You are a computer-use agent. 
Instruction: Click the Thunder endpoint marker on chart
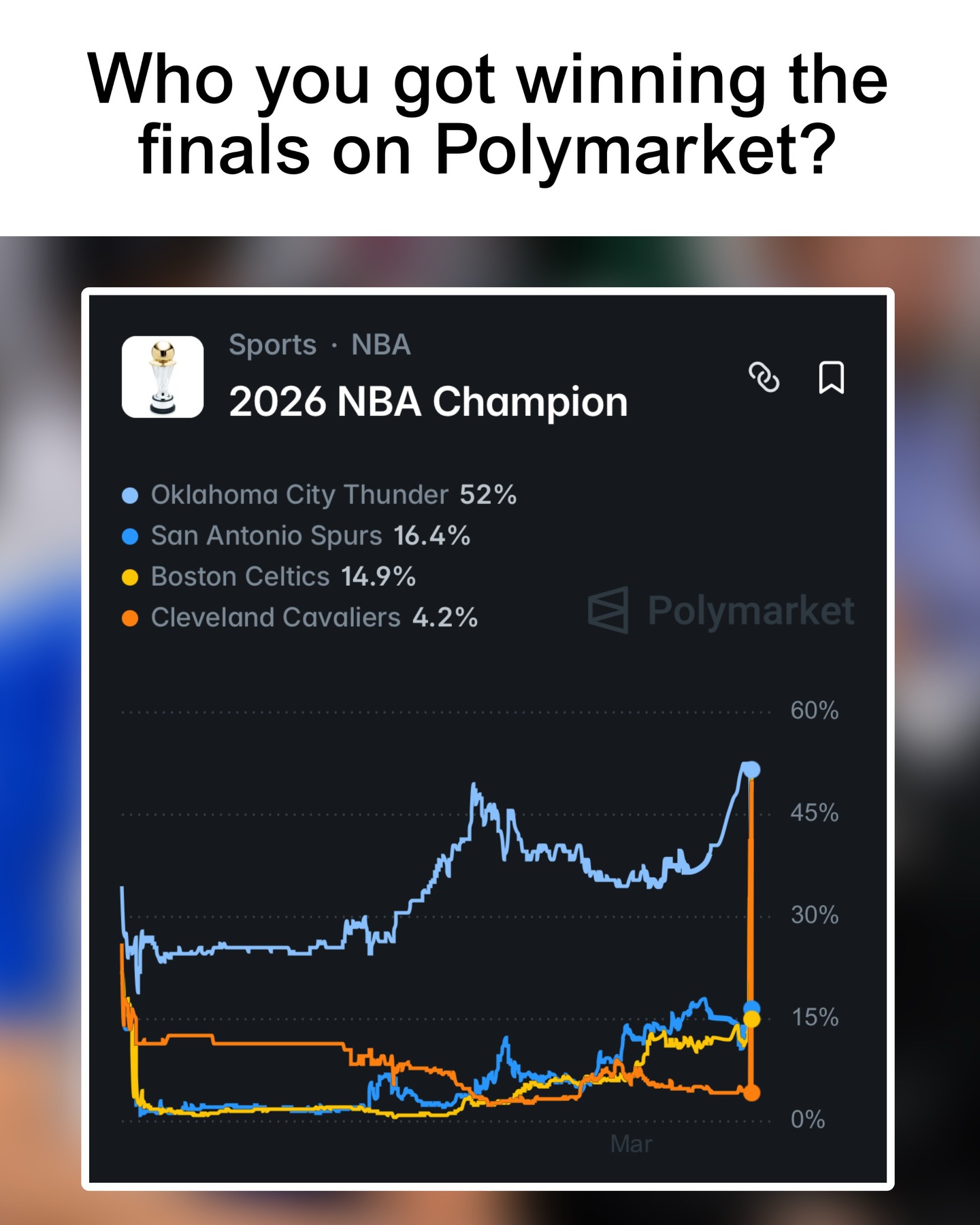[751, 770]
